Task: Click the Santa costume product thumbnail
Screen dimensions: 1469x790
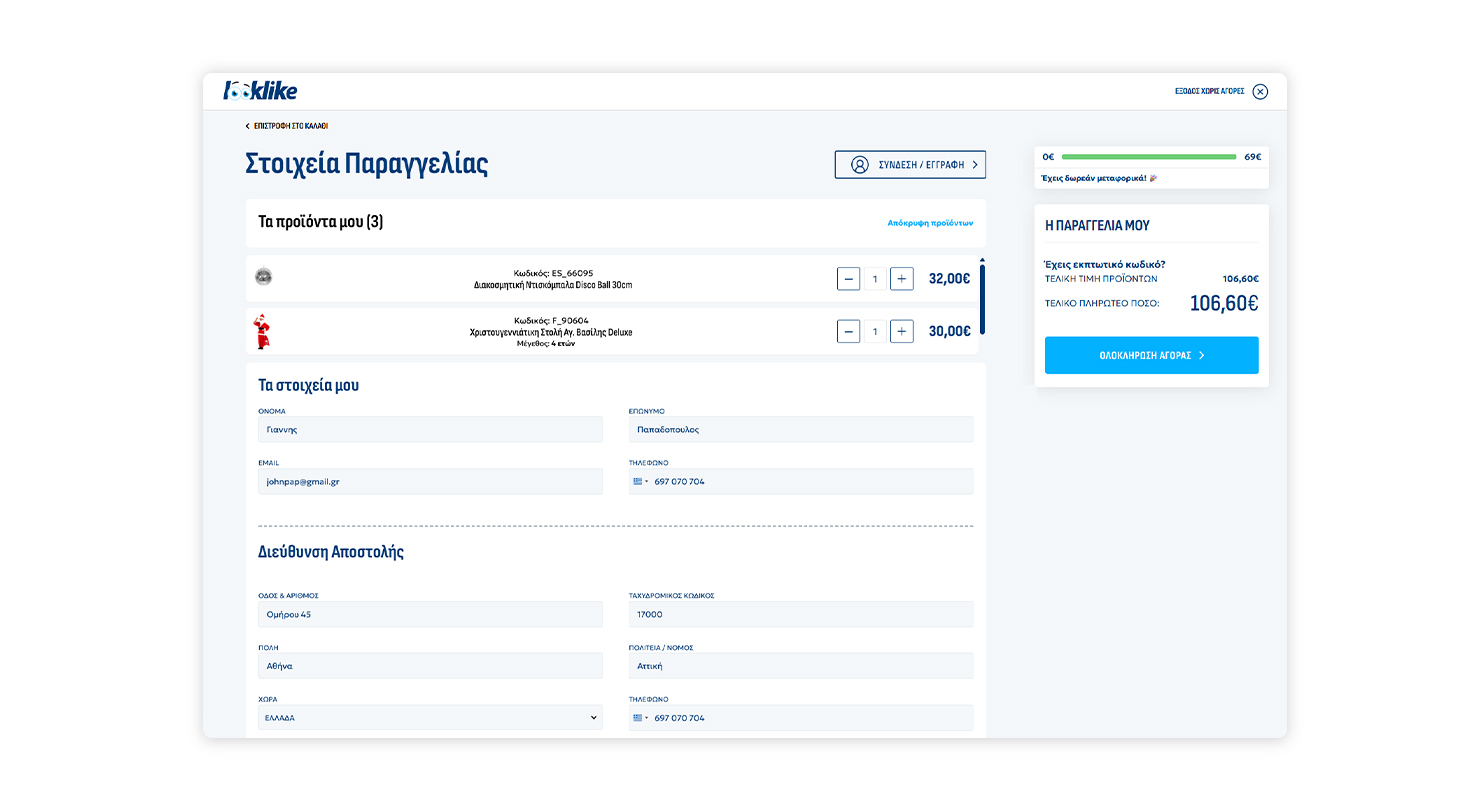Action: click(263, 331)
